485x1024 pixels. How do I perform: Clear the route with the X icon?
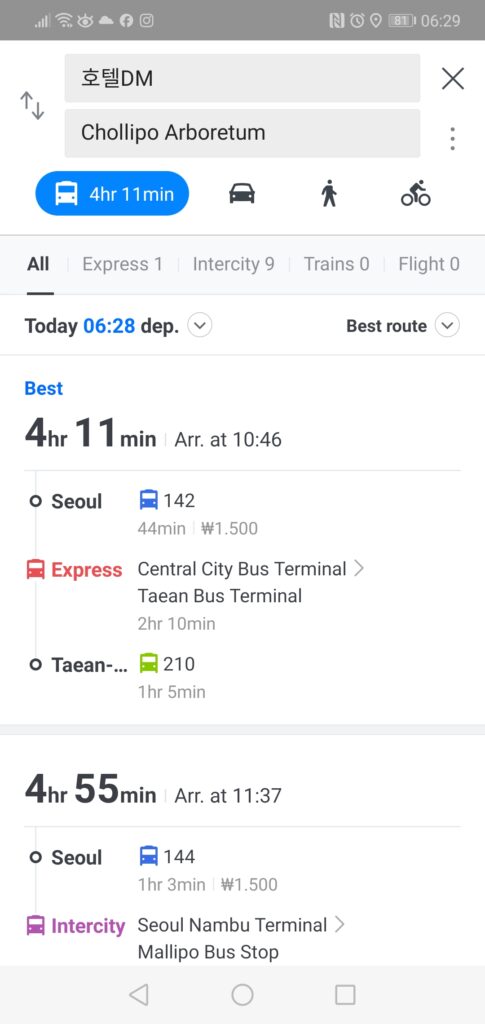[x=452, y=78]
